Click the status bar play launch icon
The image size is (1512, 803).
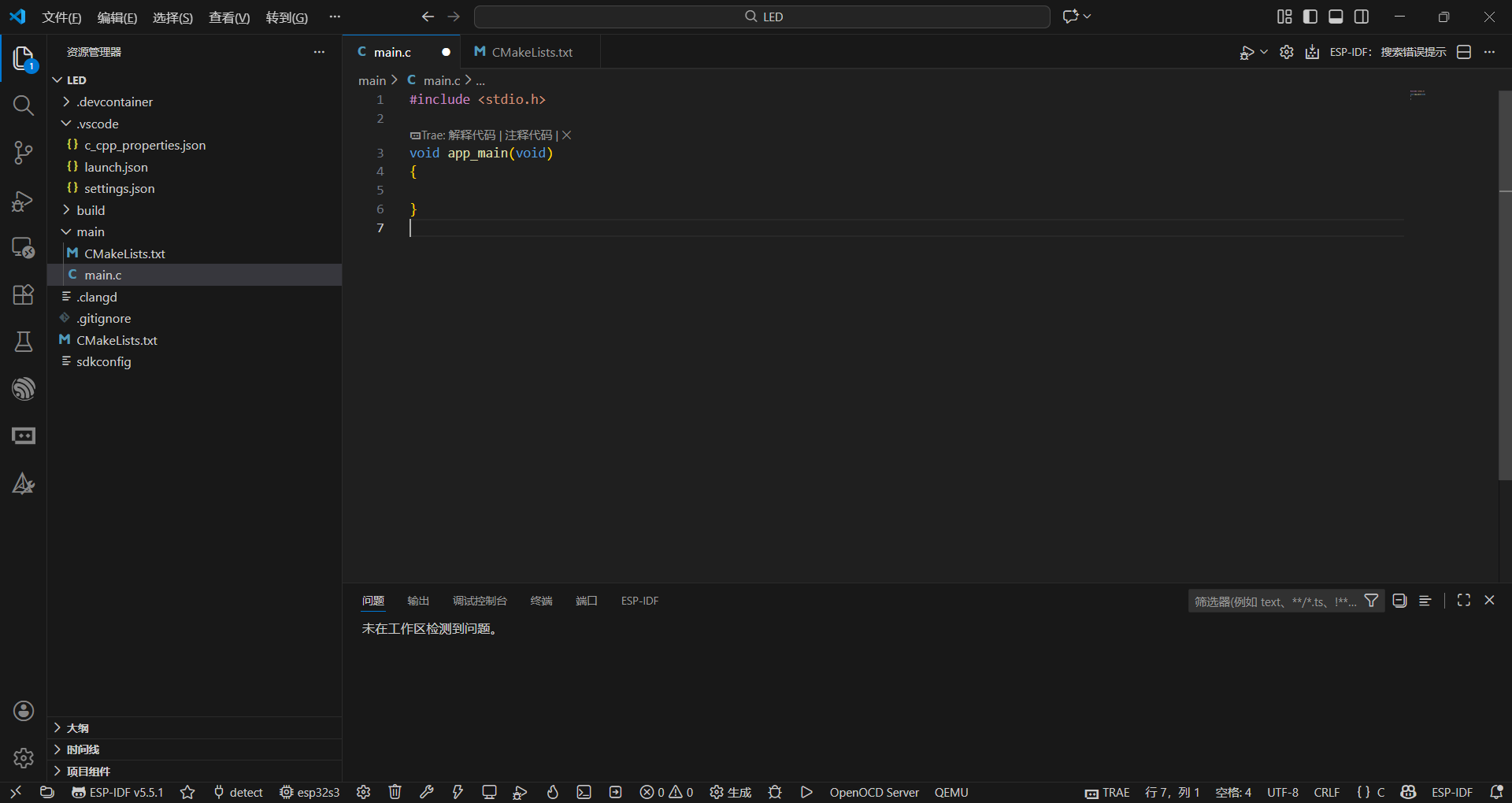point(806,792)
